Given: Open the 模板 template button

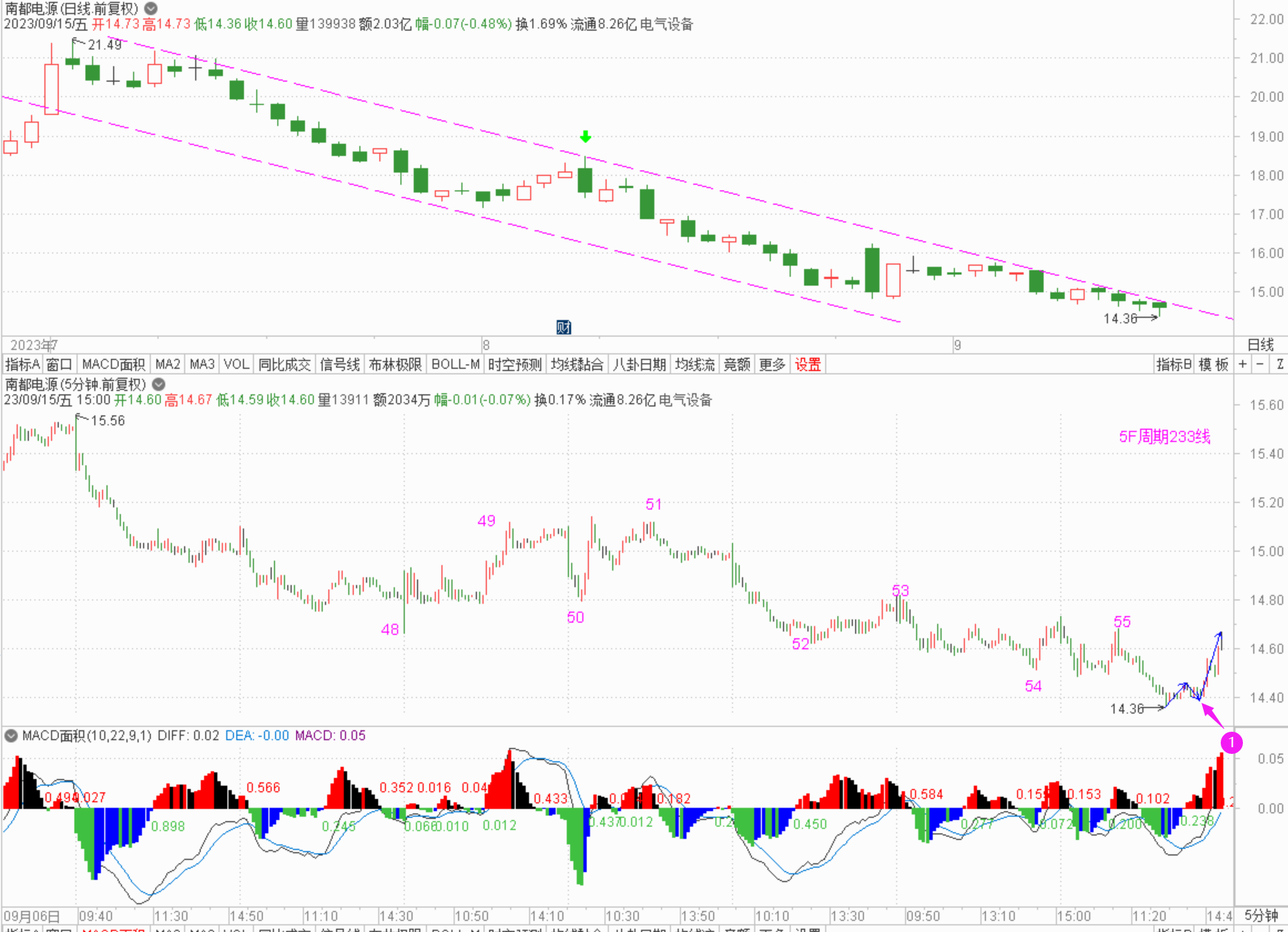Looking at the screenshot, I should [x=1213, y=364].
